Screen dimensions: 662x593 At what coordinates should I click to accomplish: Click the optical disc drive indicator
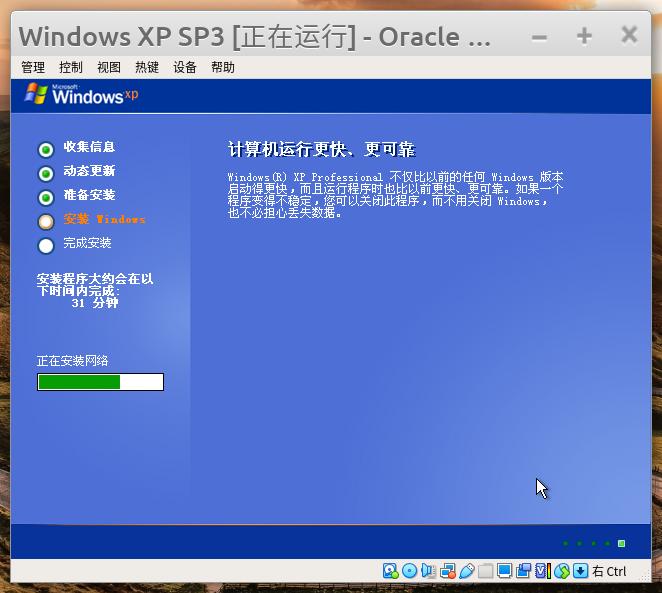410,571
